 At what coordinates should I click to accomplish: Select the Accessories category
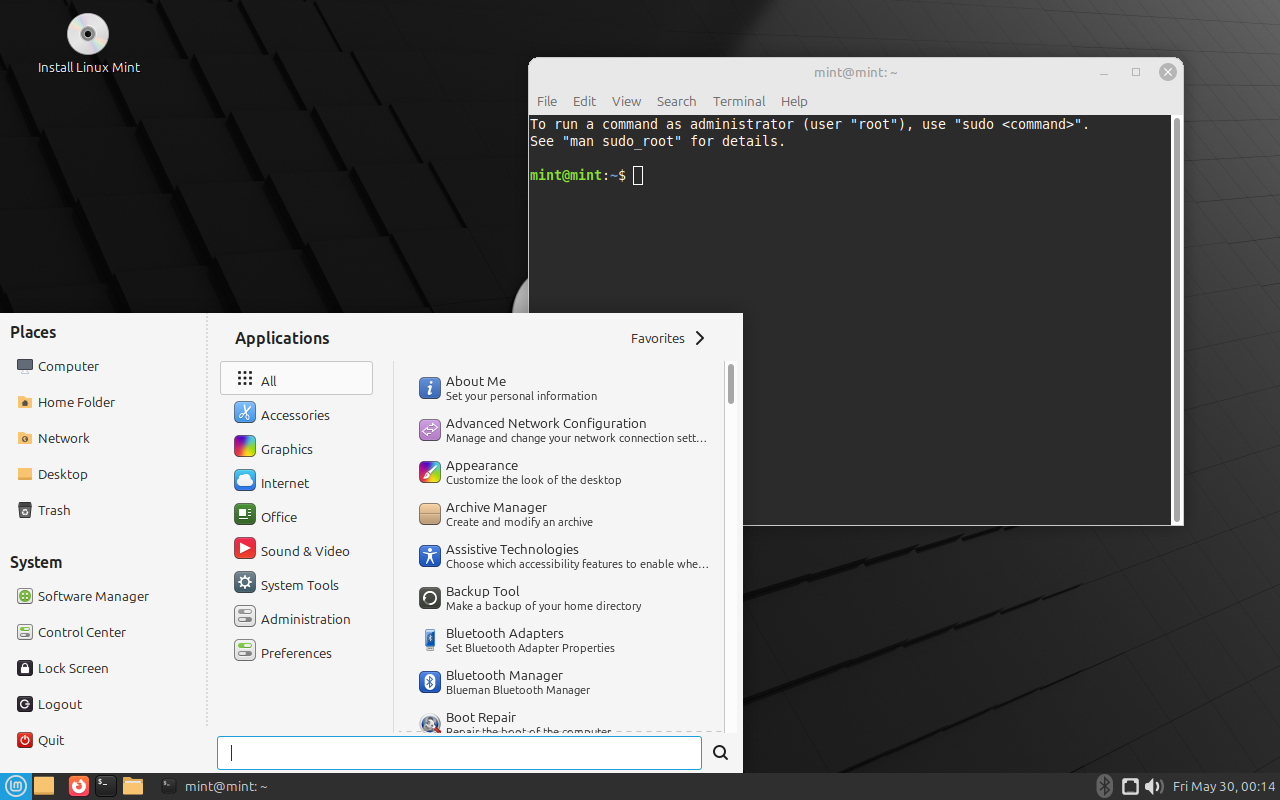click(x=296, y=413)
